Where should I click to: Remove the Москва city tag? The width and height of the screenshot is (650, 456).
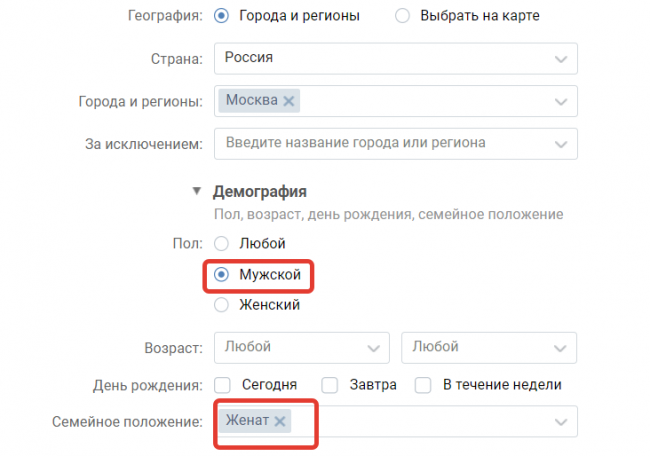point(289,101)
